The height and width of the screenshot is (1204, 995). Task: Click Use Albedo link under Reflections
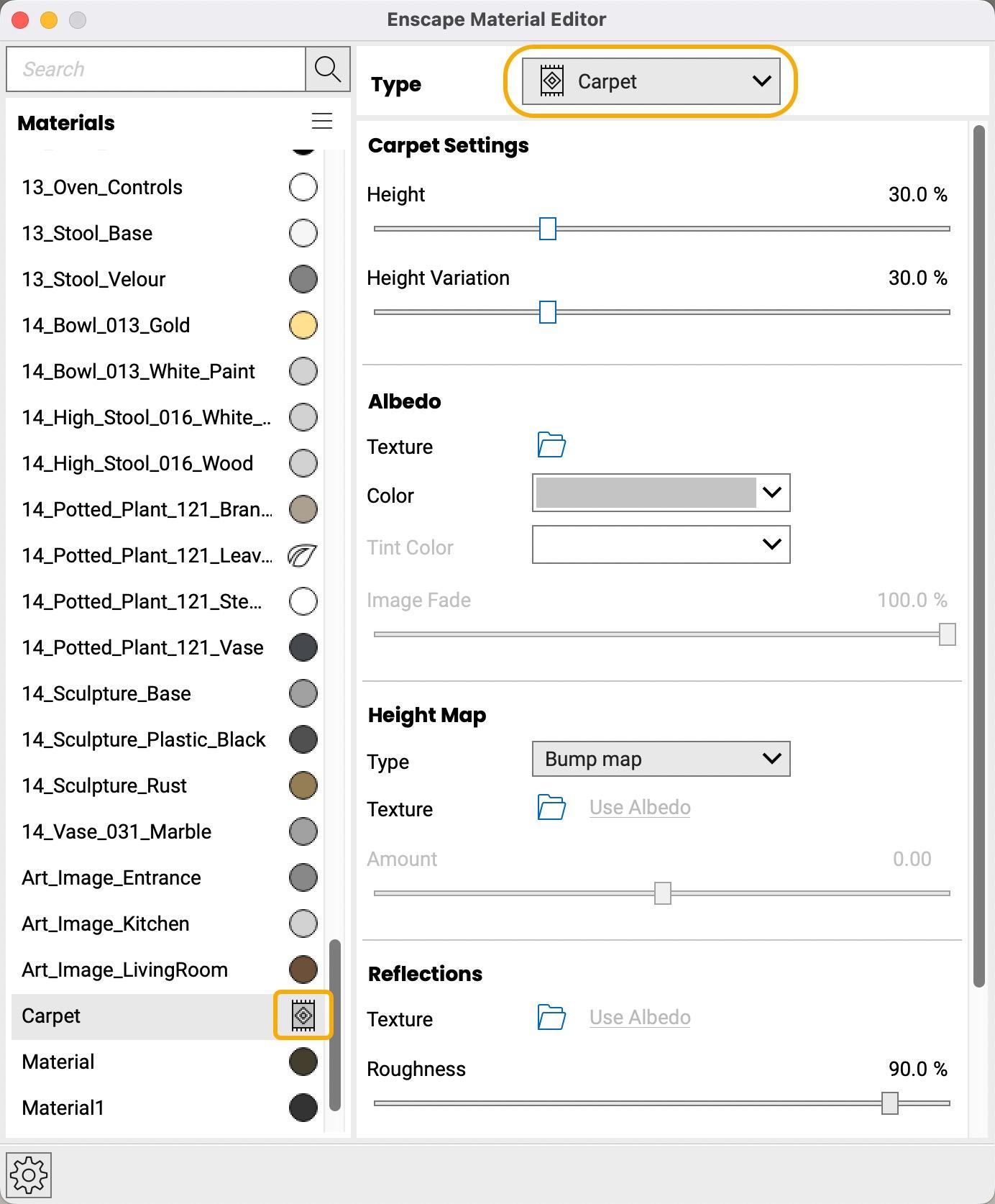click(x=640, y=1018)
